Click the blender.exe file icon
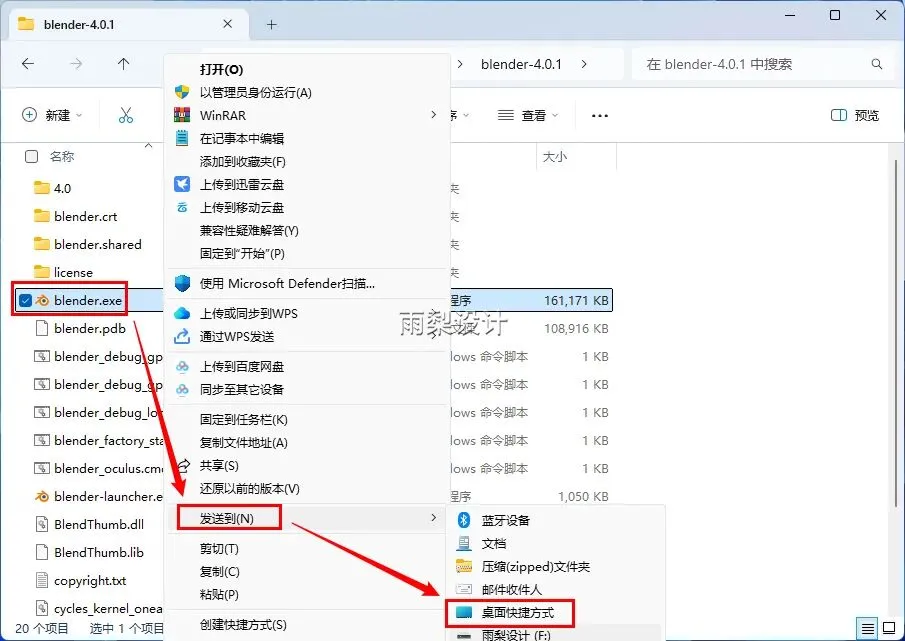Screen dimensions: 905x641 (42, 301)
